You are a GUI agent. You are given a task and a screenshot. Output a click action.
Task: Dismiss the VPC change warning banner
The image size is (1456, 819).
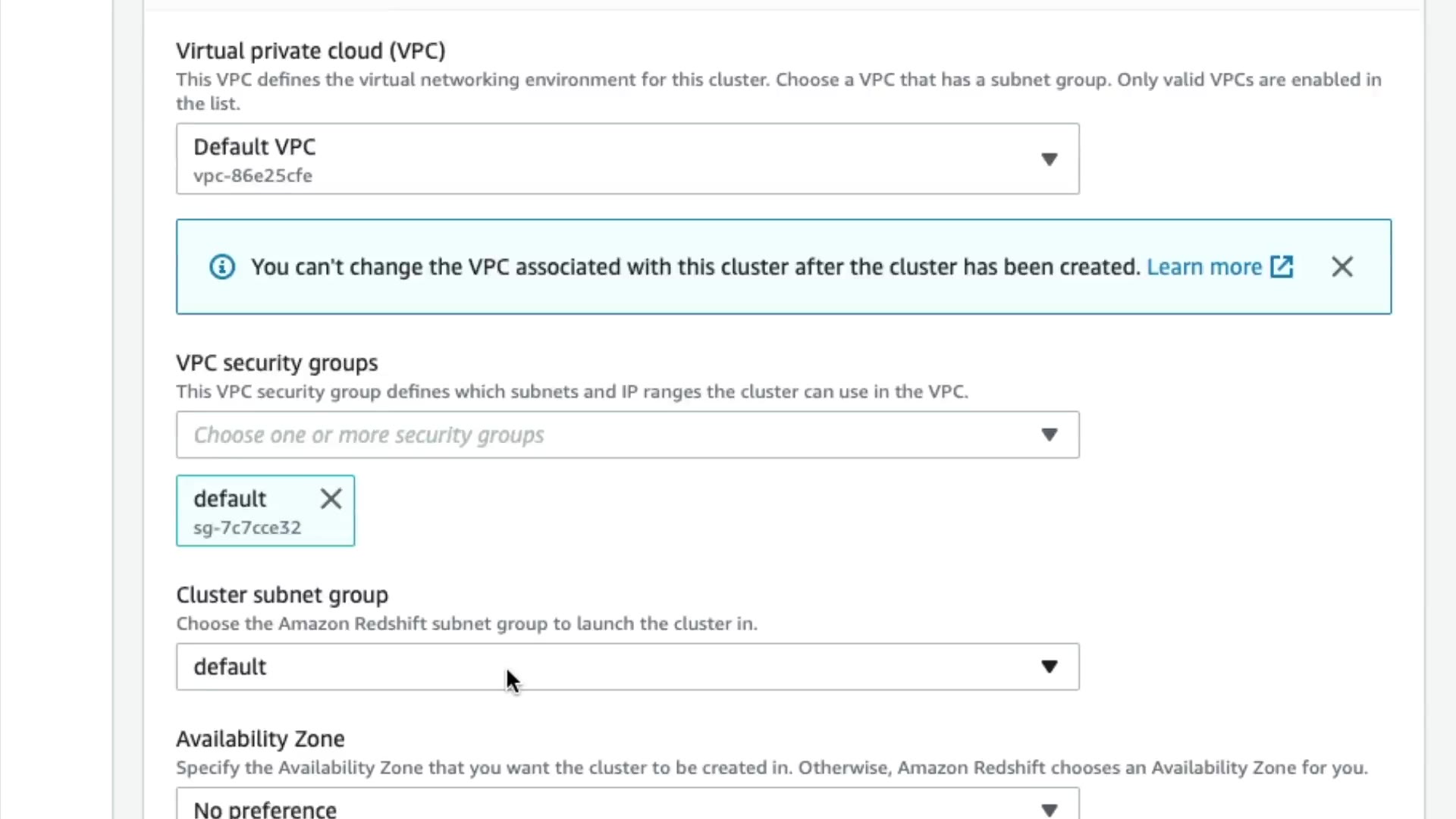pyautogui.click(x=1341, y=267)
